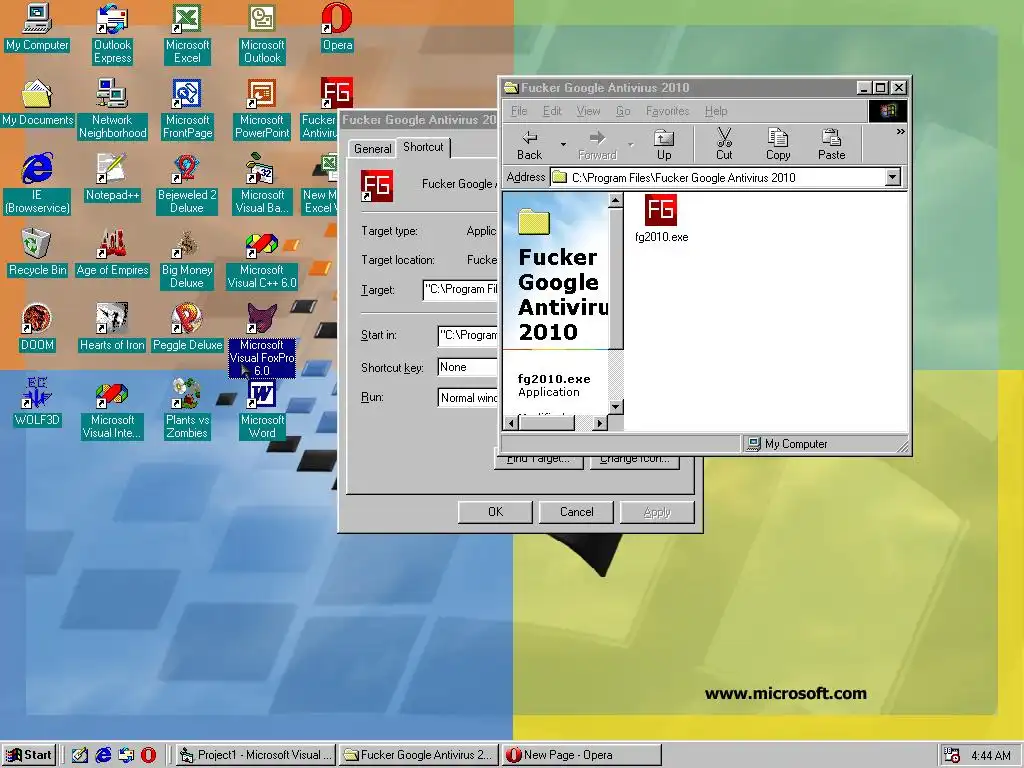The width and height of the screenshot is (1024, 768).
Task: Switch to General tab in properties
Action: coord(372,149)
